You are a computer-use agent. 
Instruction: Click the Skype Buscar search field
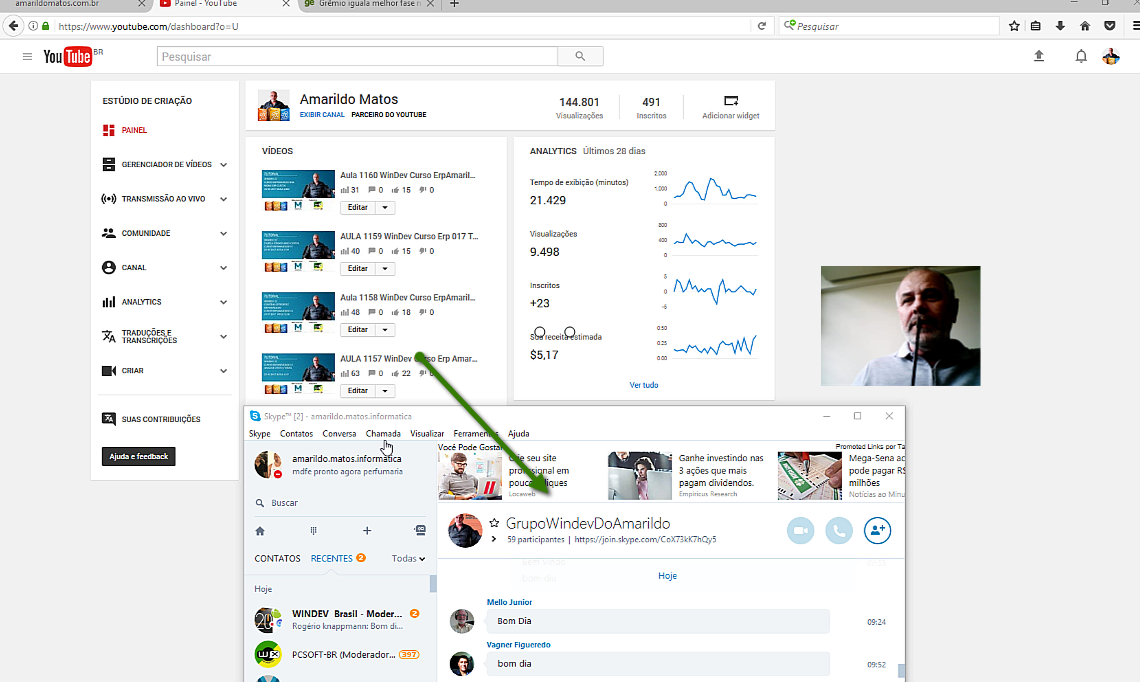point(342,503)
